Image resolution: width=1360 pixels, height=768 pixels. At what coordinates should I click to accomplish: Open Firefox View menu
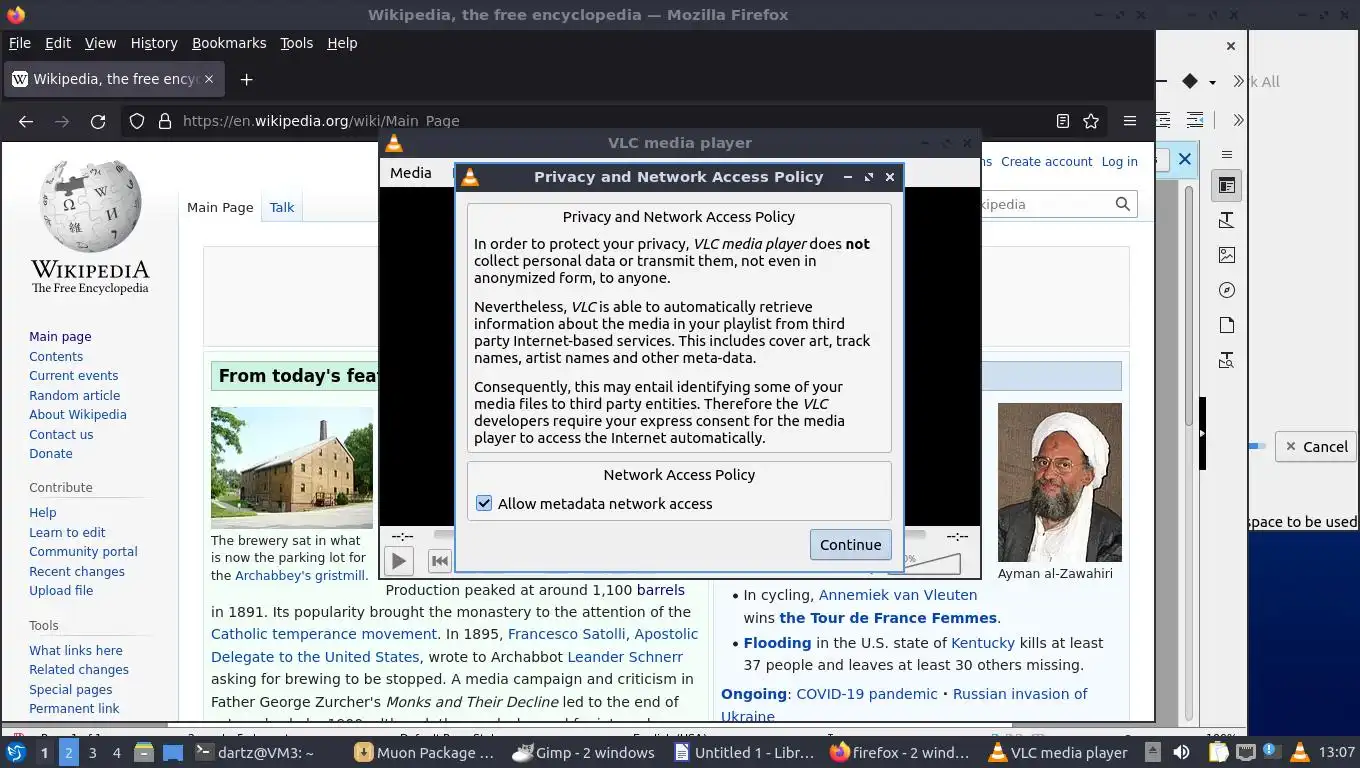pyautogui.click(x=100, y=43)
